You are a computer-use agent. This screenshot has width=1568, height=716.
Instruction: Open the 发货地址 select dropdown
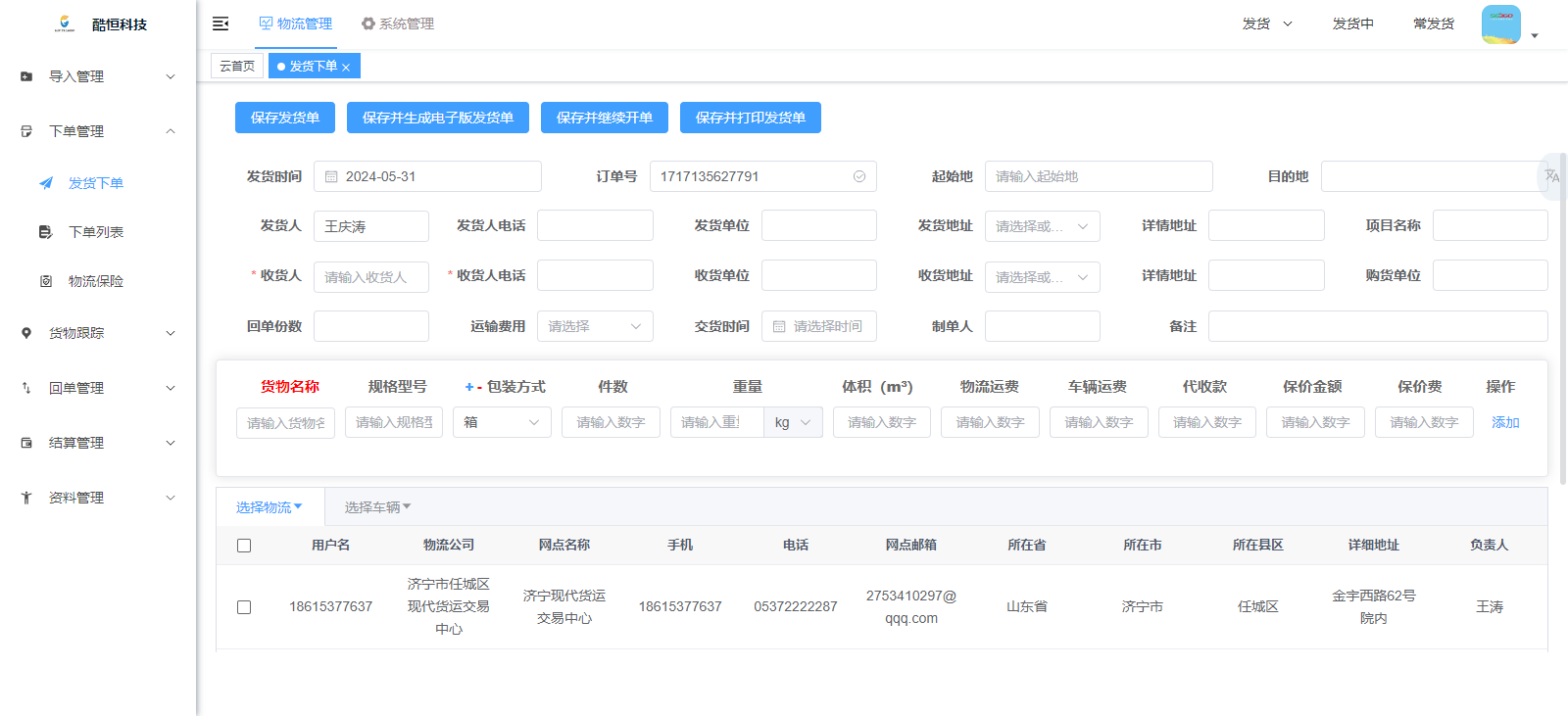tap(1043, 226)
